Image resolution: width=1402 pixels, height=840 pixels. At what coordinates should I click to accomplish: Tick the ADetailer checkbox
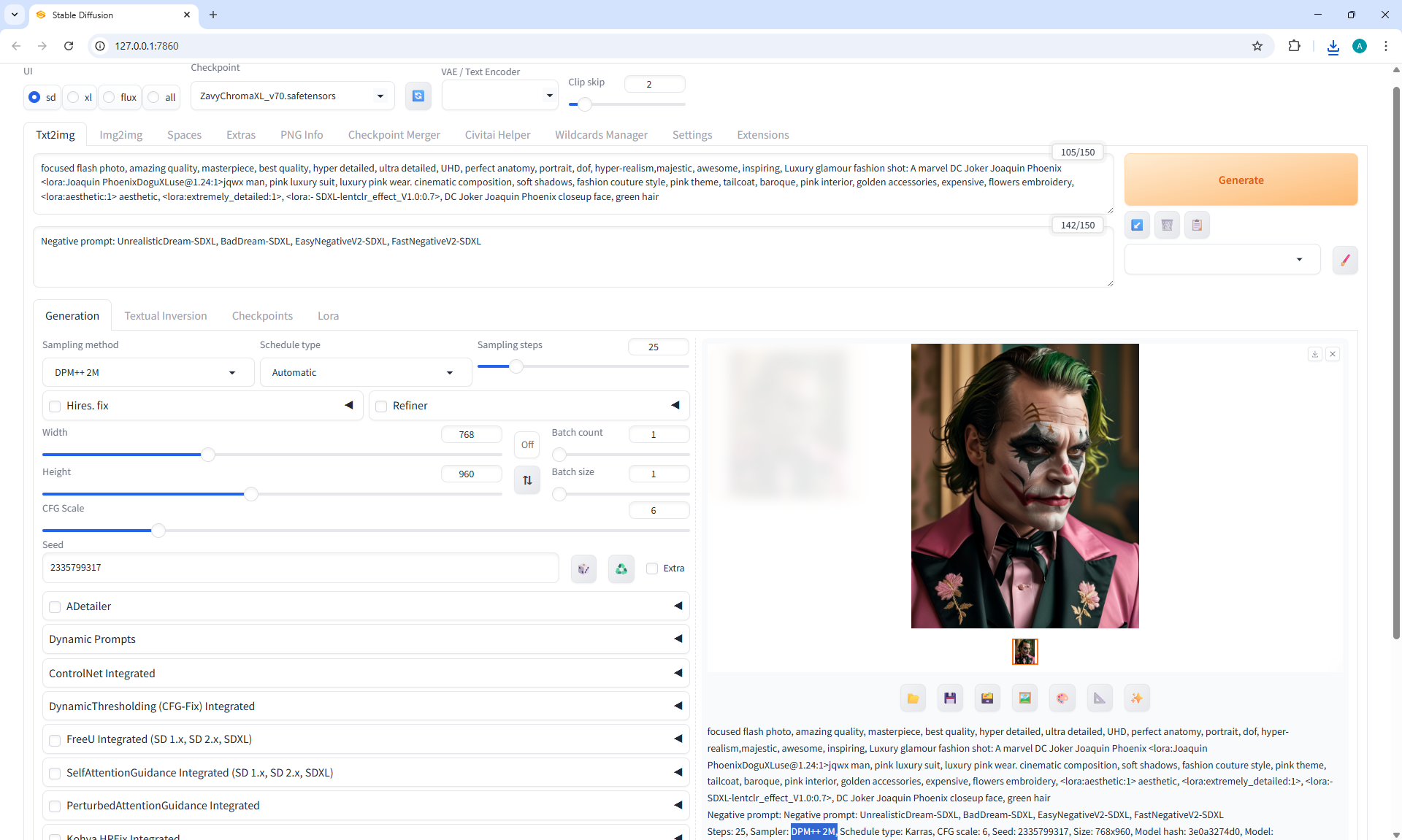(55, 606)
